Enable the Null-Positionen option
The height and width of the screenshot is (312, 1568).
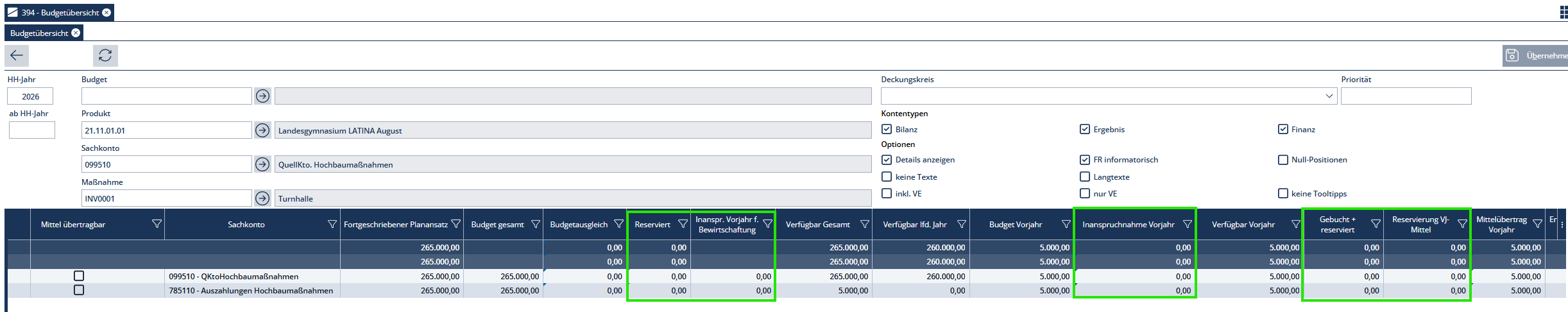[1283, 160]
